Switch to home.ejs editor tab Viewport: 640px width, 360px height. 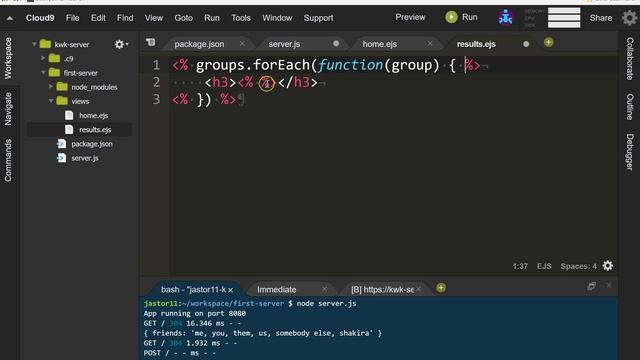pyautogui.click(x=380, y=44)
